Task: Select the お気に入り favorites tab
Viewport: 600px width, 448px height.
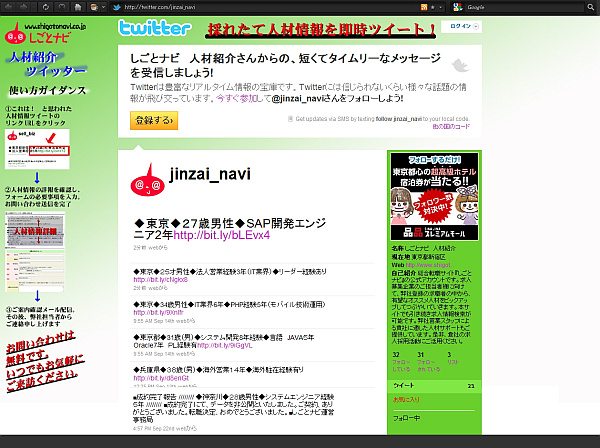Action: [x=406, y=399]
